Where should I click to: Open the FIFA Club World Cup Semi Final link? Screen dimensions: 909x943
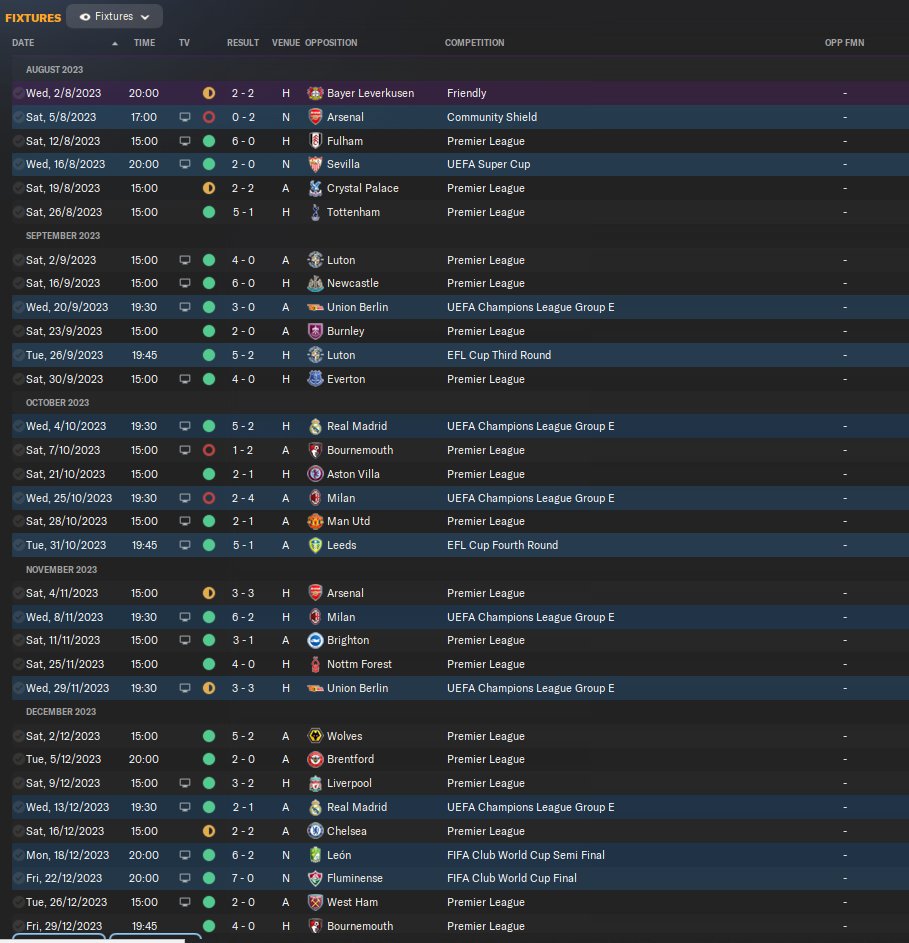click(x=526, y=855)
